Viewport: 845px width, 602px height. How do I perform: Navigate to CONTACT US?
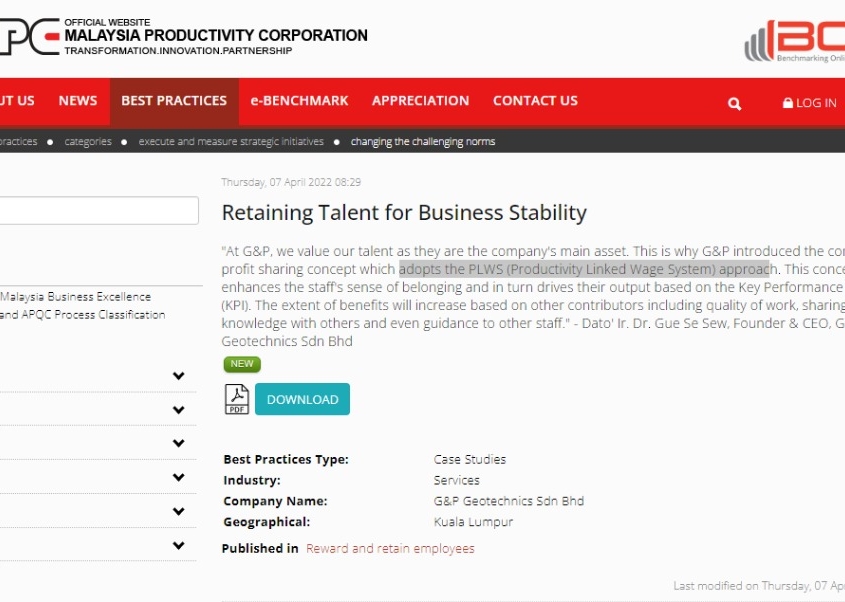(x=535, y=101)
